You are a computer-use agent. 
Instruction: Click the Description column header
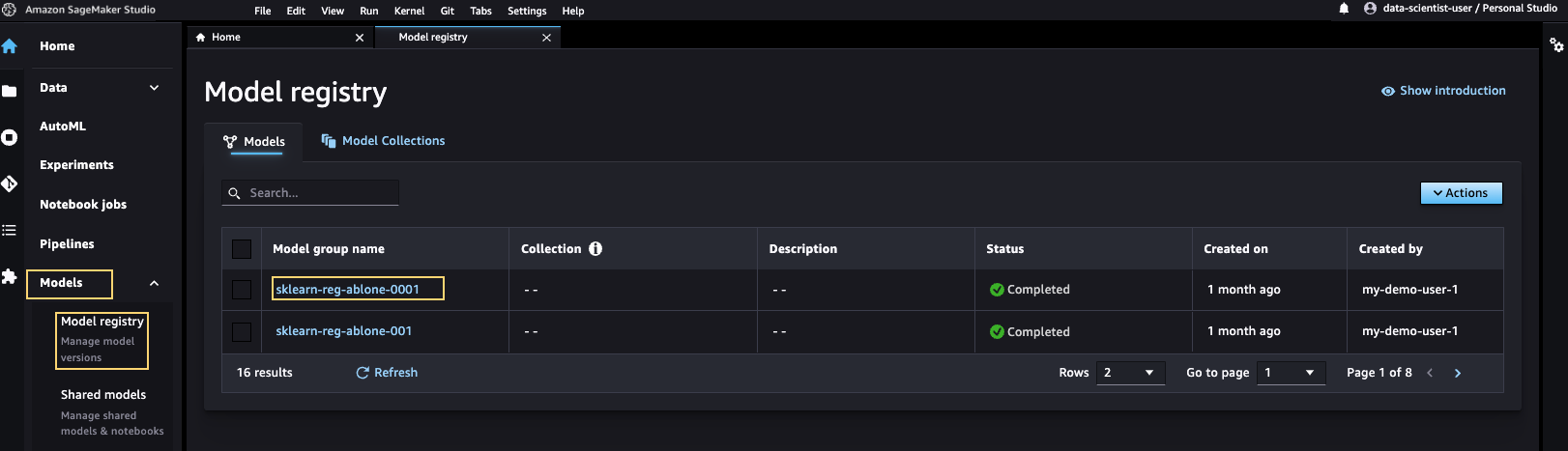tap(802, 249)
